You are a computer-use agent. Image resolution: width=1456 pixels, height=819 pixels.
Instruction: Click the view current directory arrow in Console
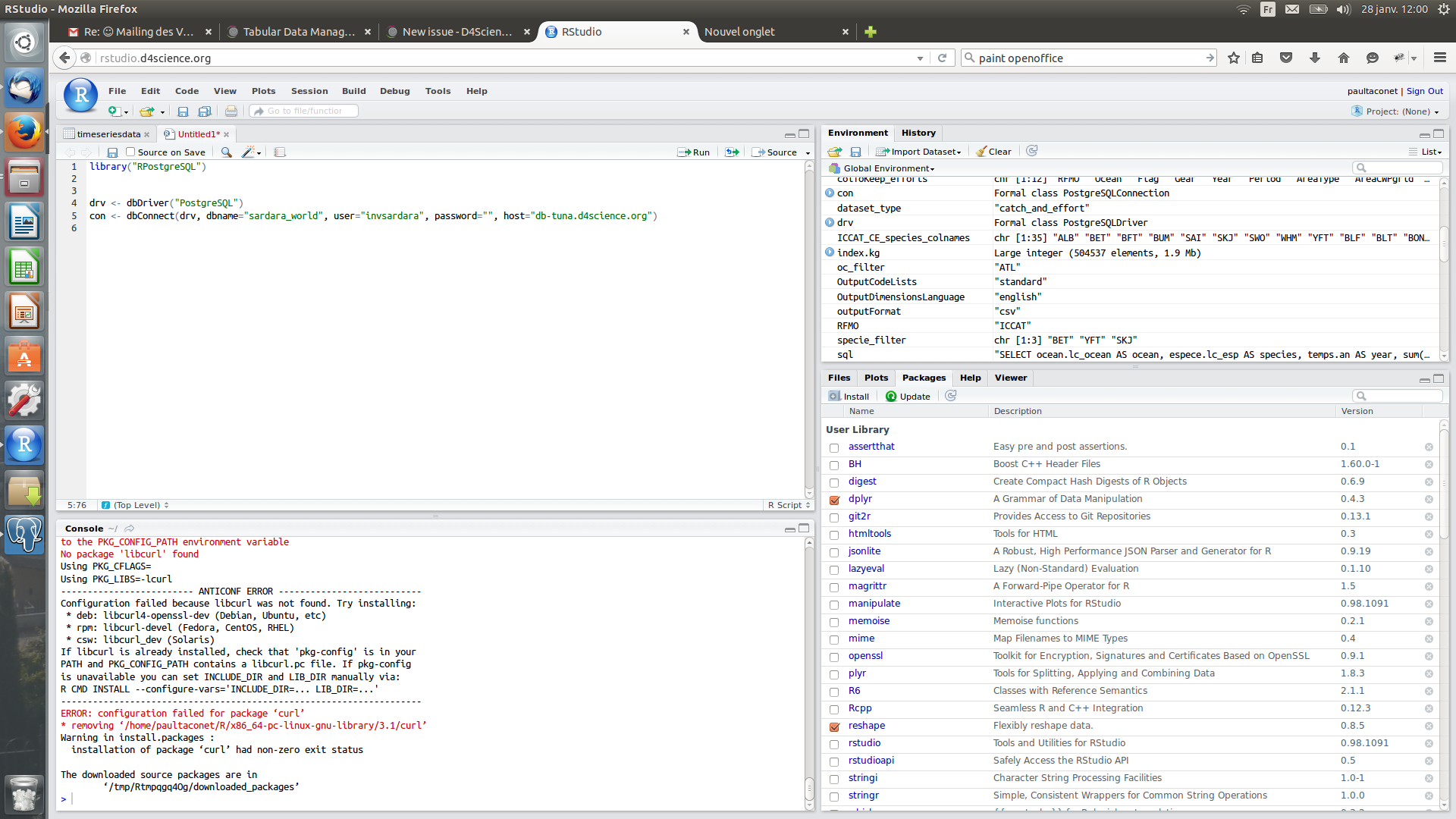click(130, 529)
